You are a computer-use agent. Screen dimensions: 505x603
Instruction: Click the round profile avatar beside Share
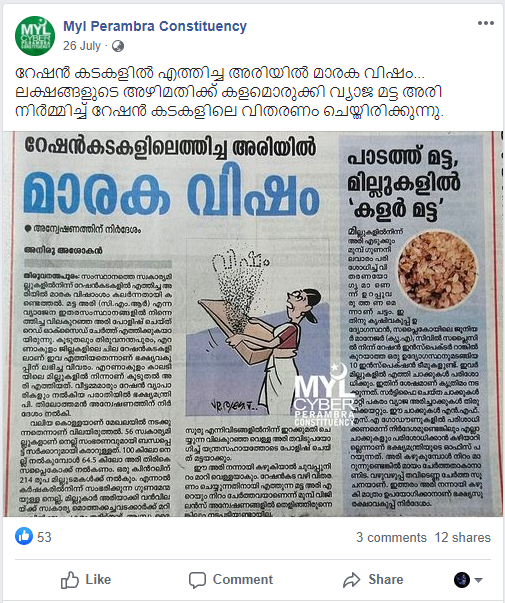pos(462,580)
